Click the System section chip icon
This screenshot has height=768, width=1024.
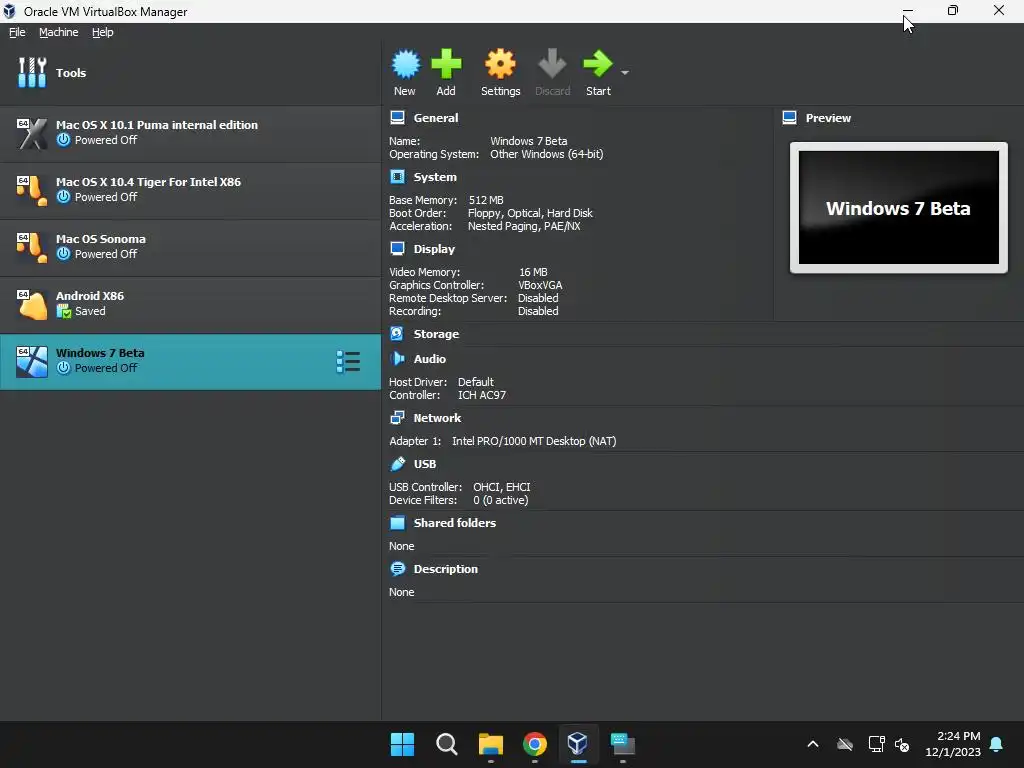pyautogui.click(x=397, y=176)
